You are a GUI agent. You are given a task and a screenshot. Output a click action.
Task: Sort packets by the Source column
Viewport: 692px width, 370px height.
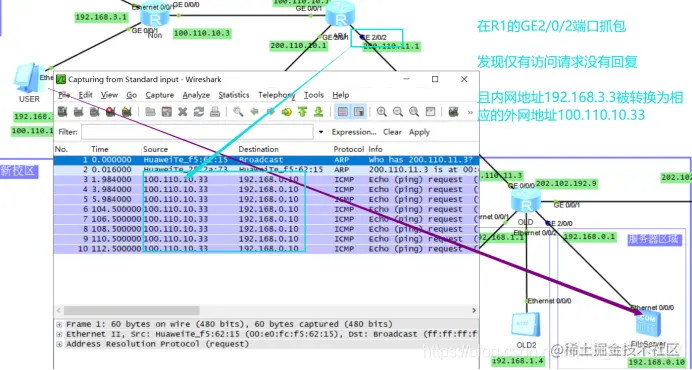pyautogui.click(x=189, y=149)
